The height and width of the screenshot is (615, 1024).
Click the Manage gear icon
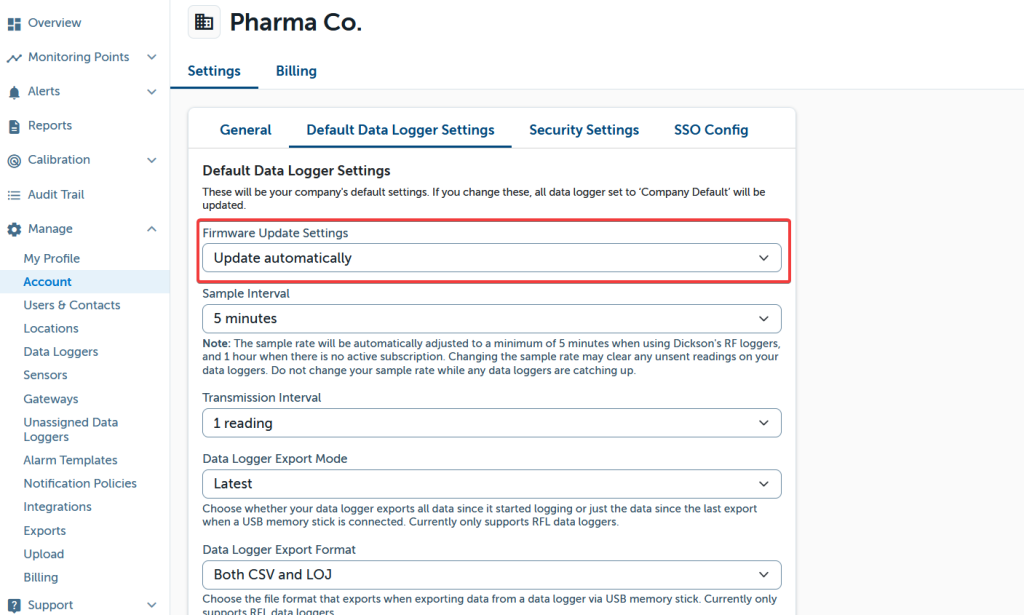(x=14, y=229)
